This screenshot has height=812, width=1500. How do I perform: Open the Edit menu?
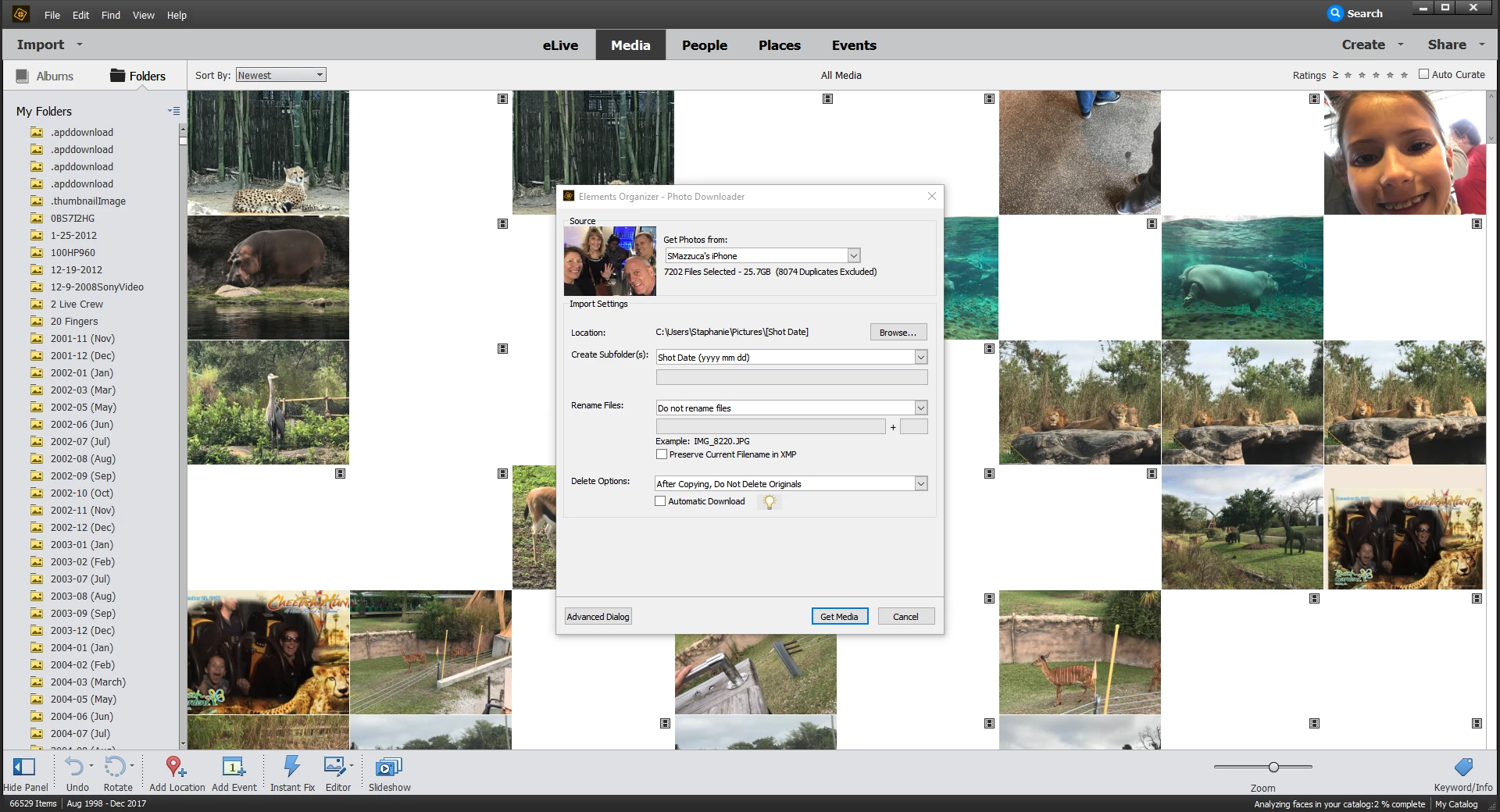tap(81, 15)
